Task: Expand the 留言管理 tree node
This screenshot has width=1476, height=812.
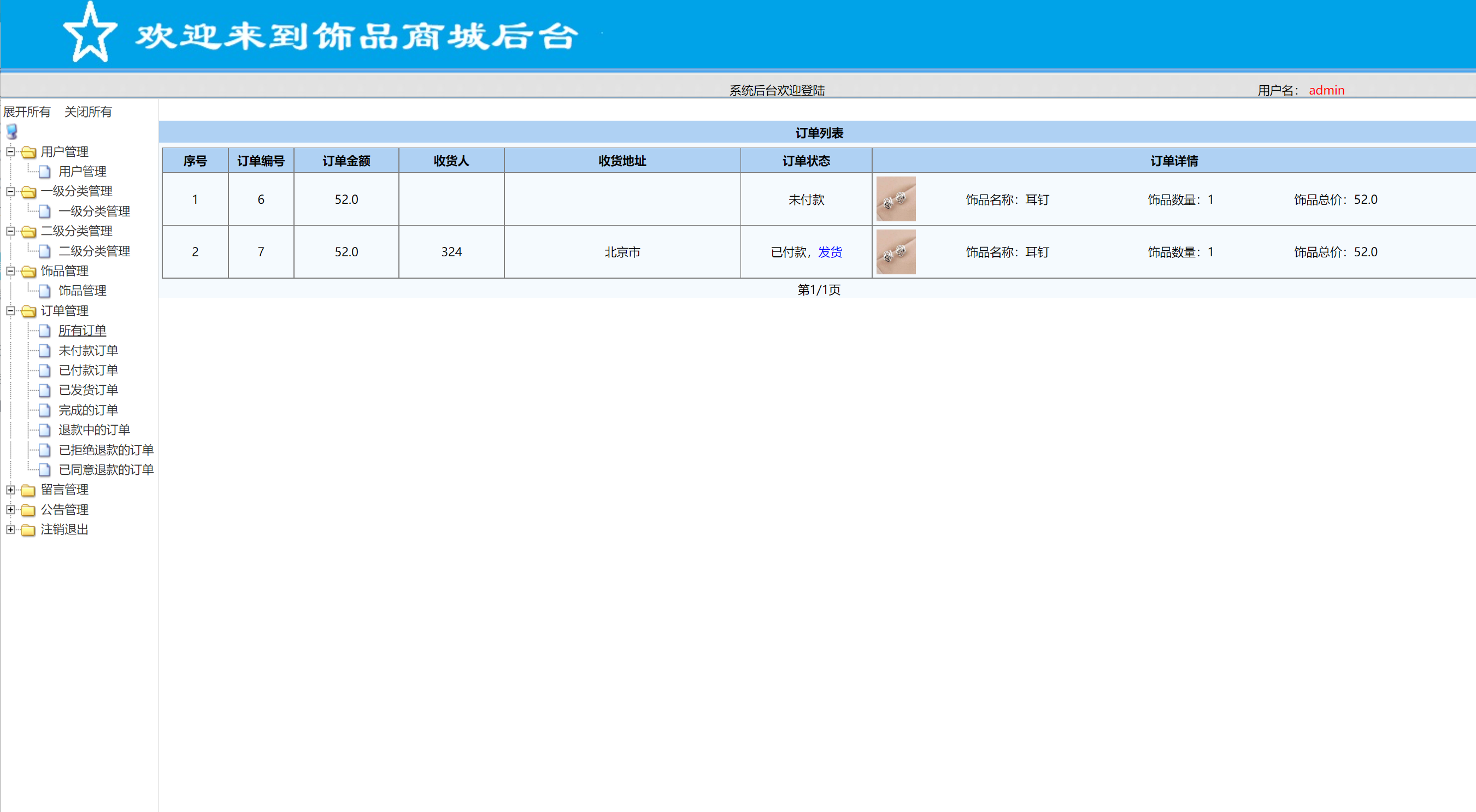Action: 10,490
